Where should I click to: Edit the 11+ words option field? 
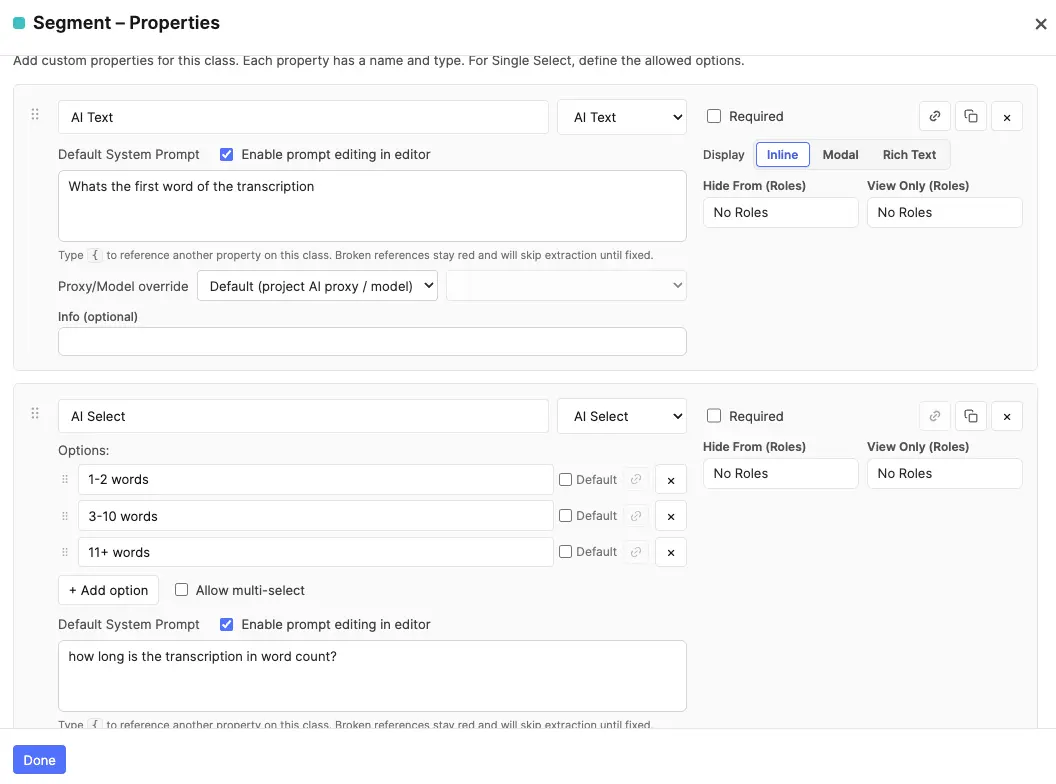click(316, 552)
